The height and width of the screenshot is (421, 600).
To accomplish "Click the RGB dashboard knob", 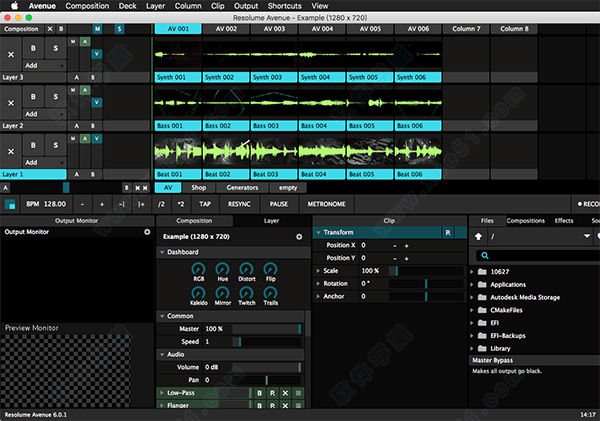I will (198, 269).
